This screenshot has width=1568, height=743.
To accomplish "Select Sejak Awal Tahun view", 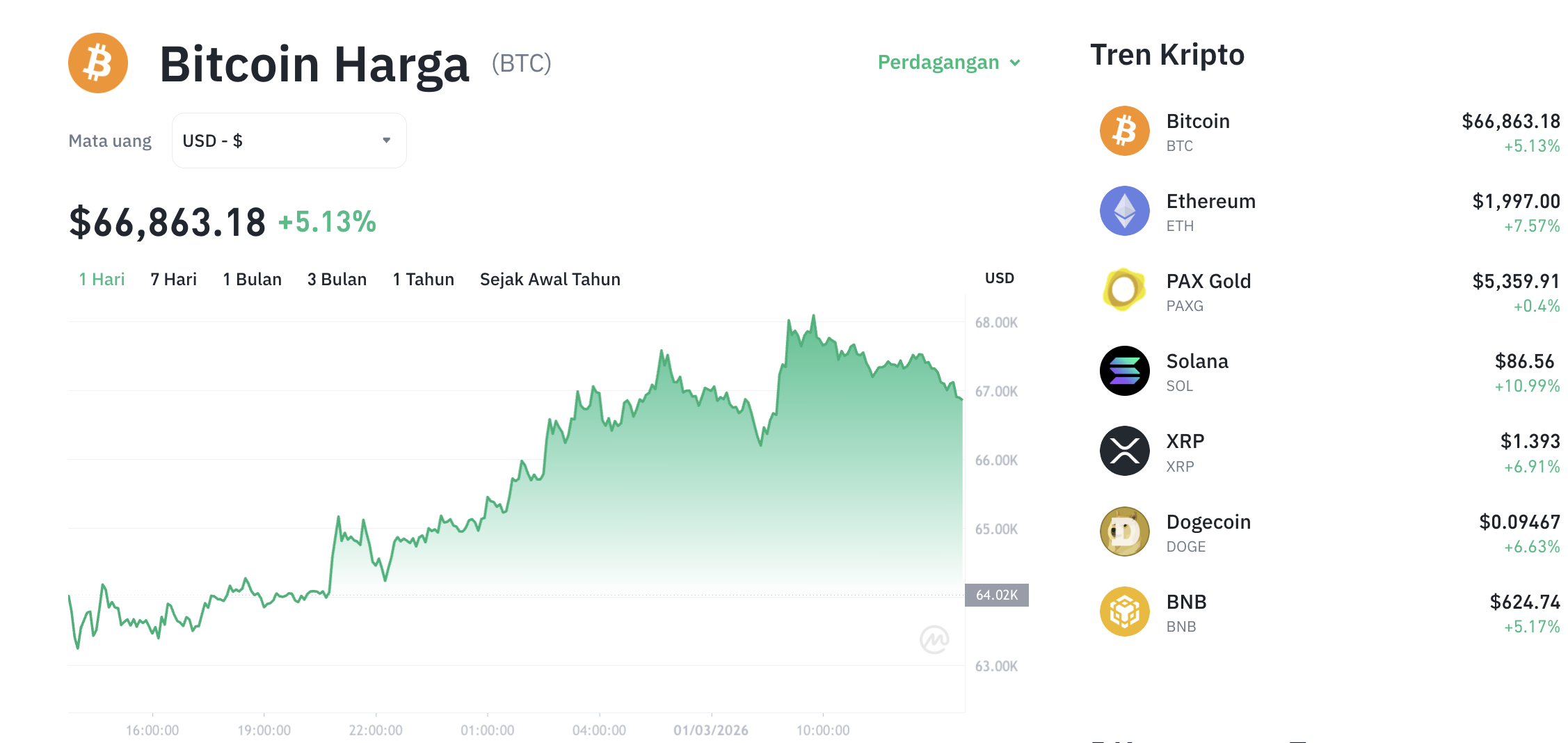I will [550, 279].
